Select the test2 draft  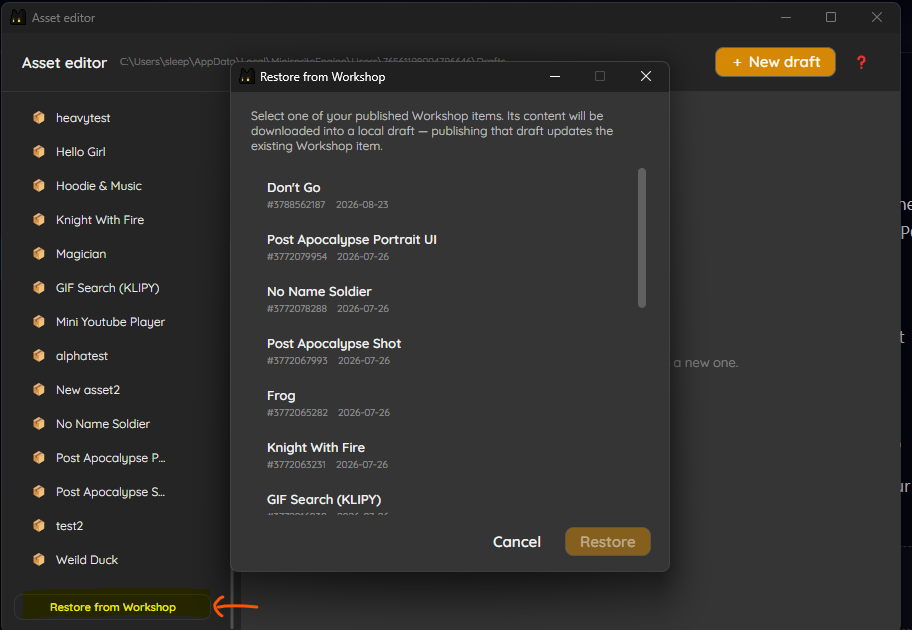(x=69, y=526)
